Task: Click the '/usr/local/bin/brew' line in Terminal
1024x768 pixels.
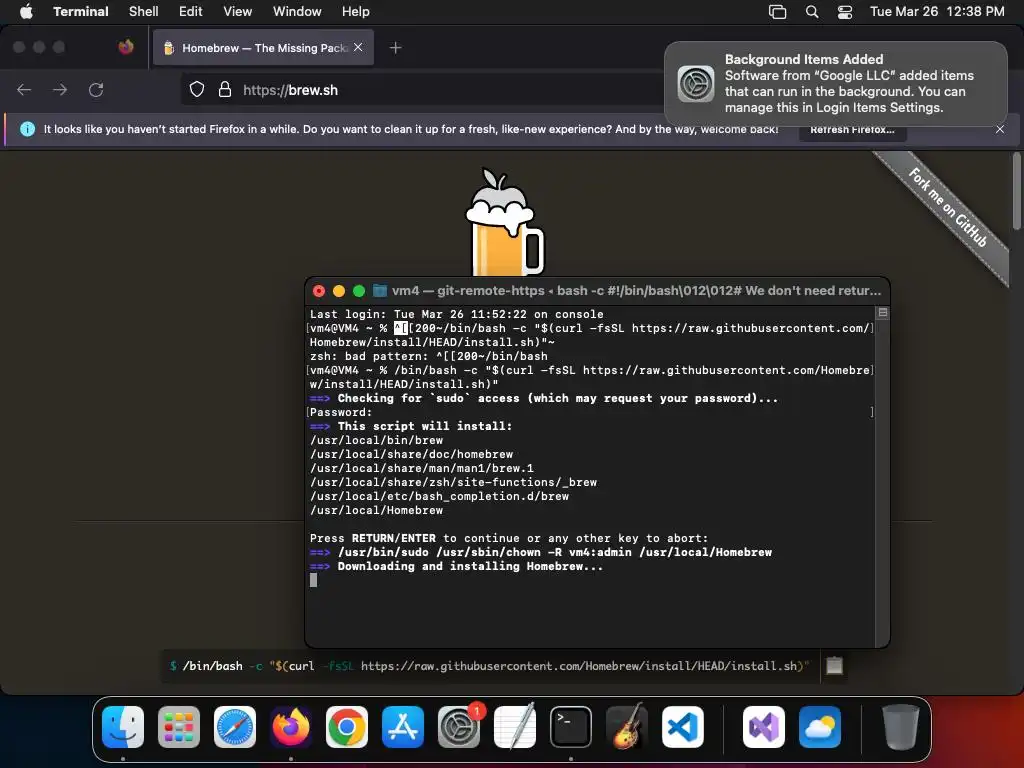Action: click(x=376, y=440)
